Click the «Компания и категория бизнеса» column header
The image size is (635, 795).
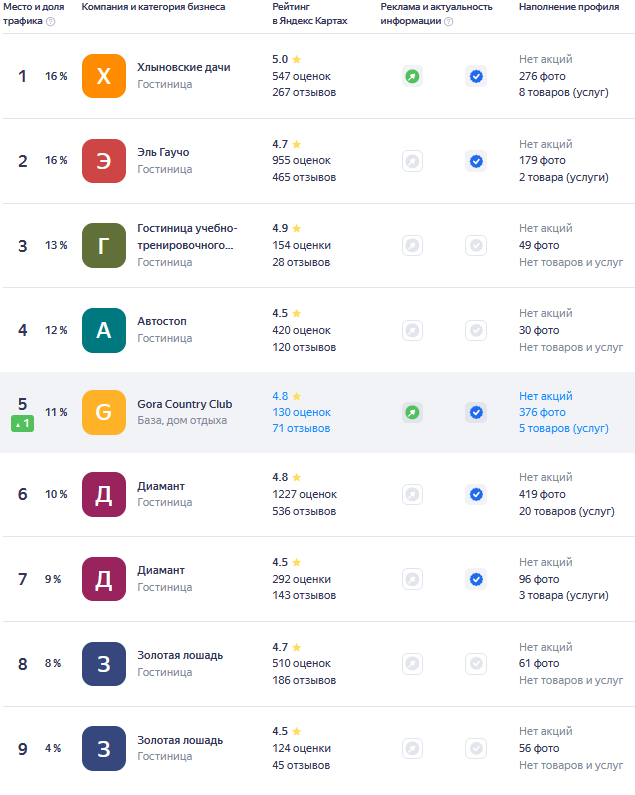click(x=153, y=7)
